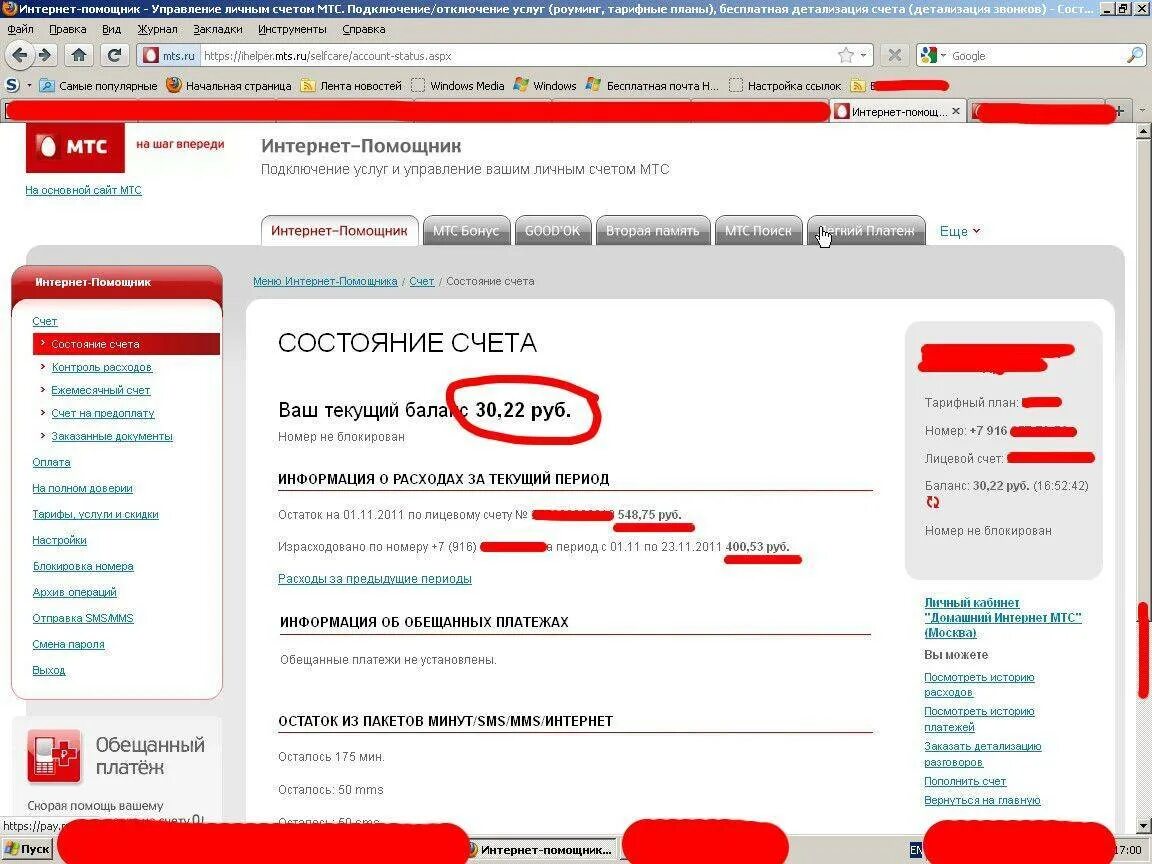
Task: Open the tab list dropdown arrow
Action: coord(1142,111)
